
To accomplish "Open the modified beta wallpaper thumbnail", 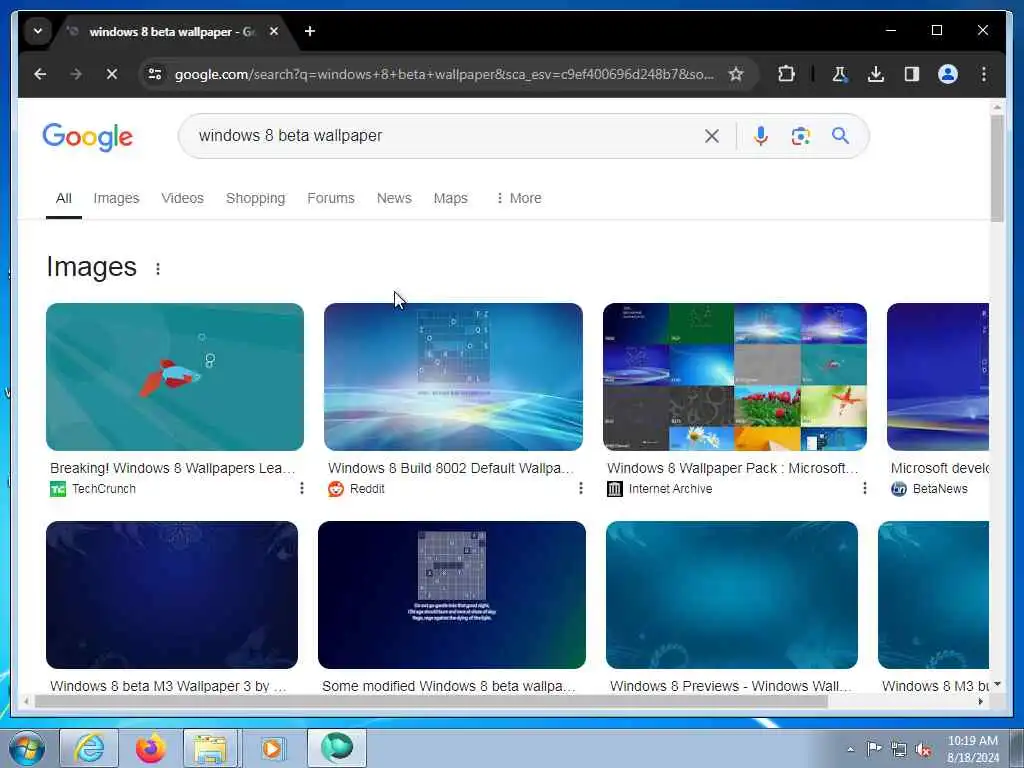I will [x=452, y=595].
